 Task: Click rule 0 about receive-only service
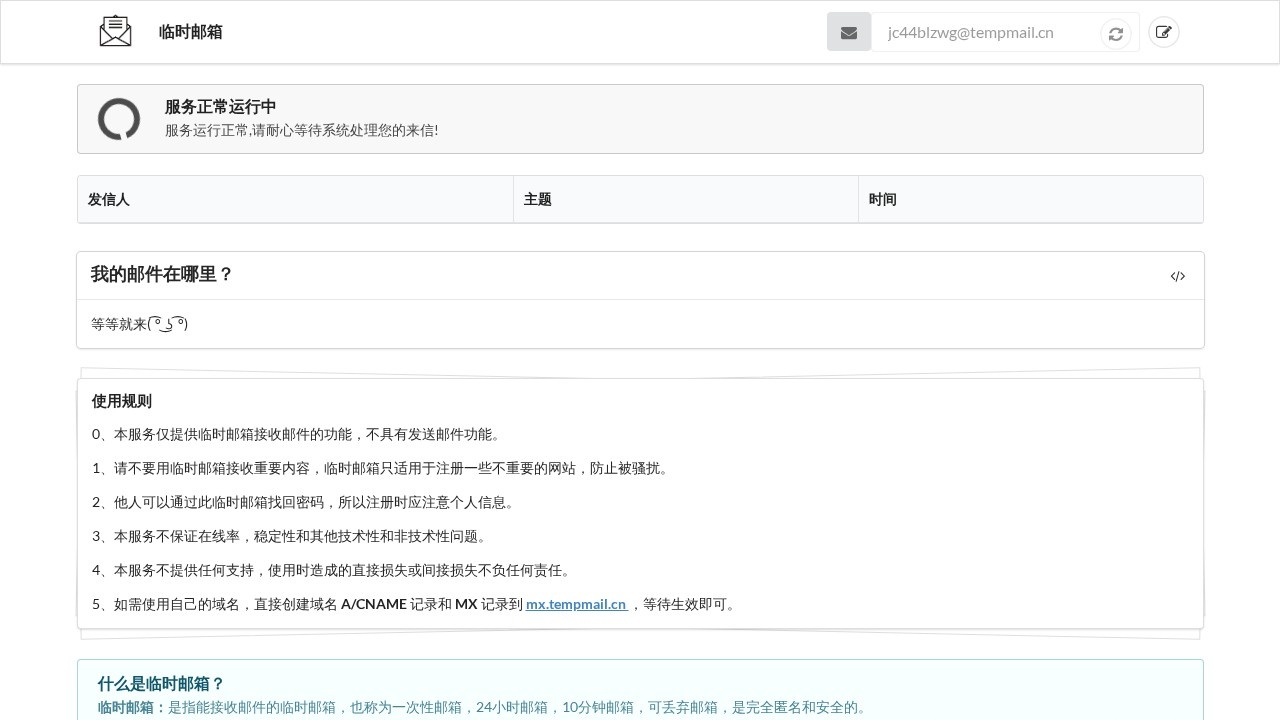(x=298, y=434)
